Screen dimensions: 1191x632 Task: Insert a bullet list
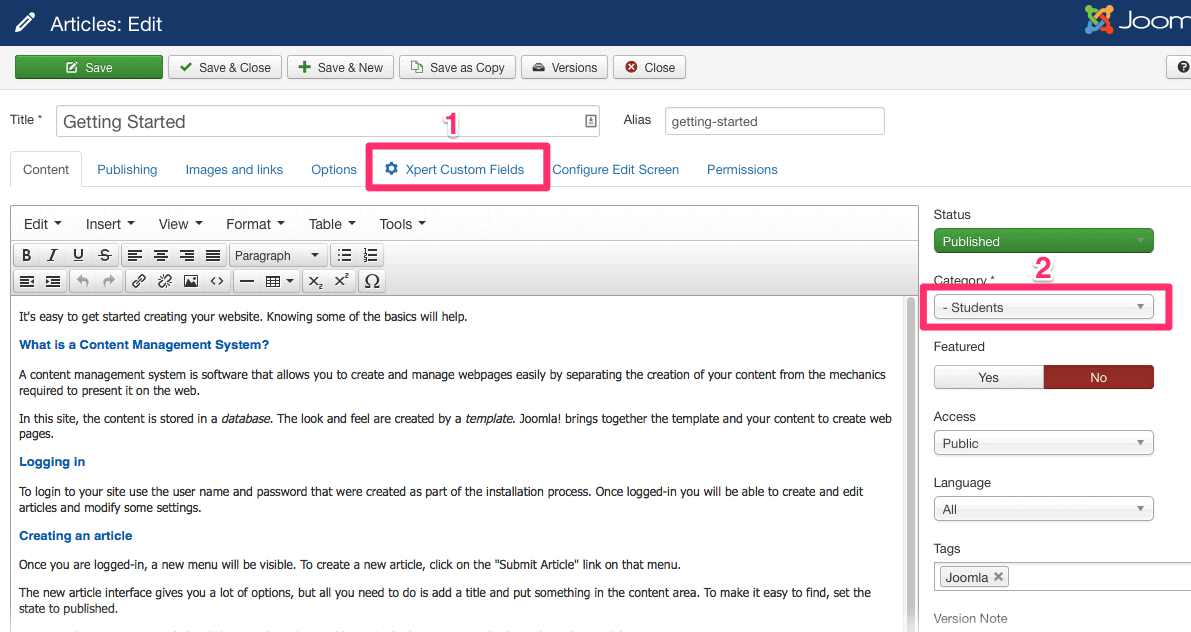(x=344, y=255)
